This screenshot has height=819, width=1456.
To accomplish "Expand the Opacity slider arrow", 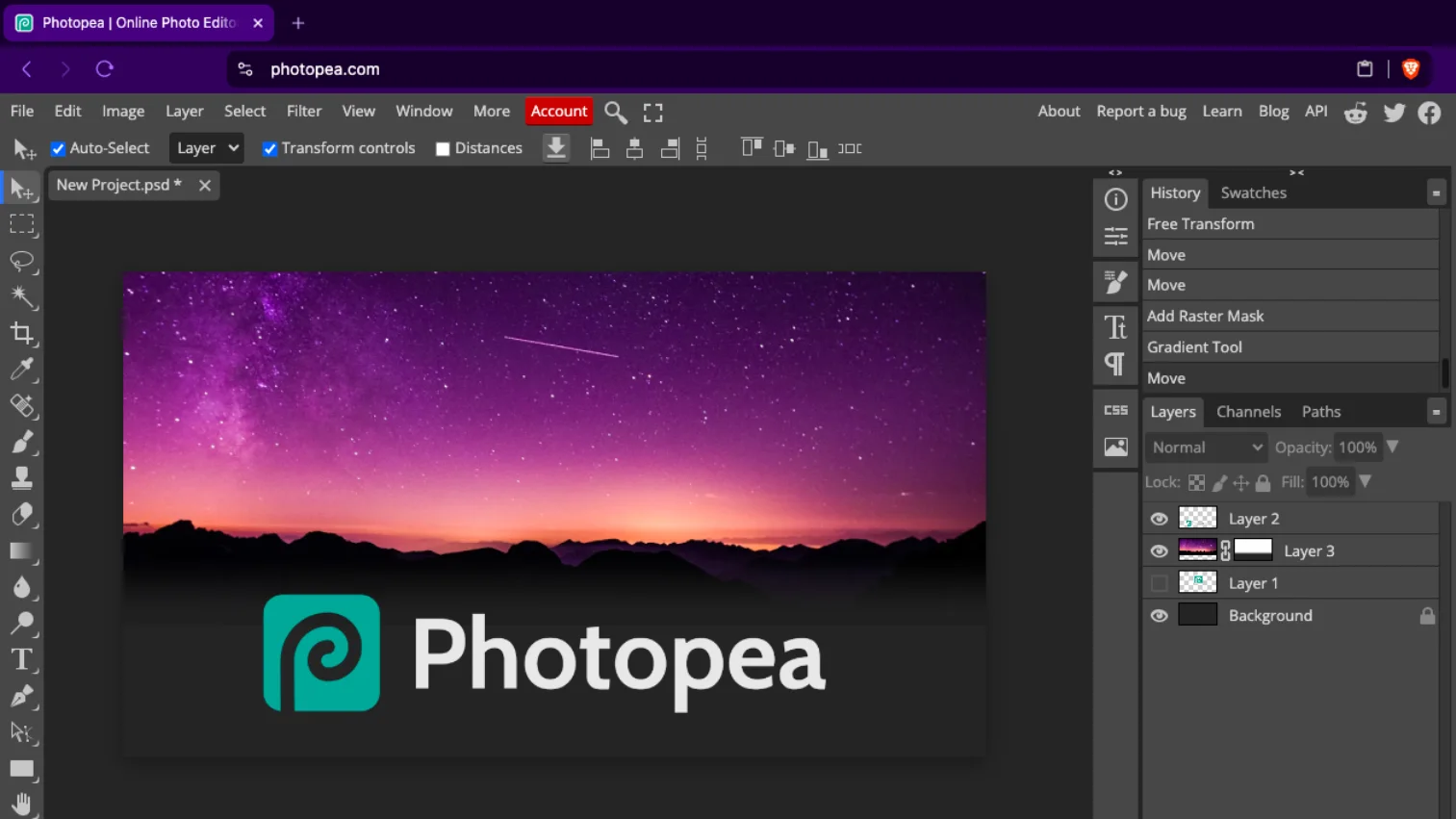I will [x=1392, y=447].
